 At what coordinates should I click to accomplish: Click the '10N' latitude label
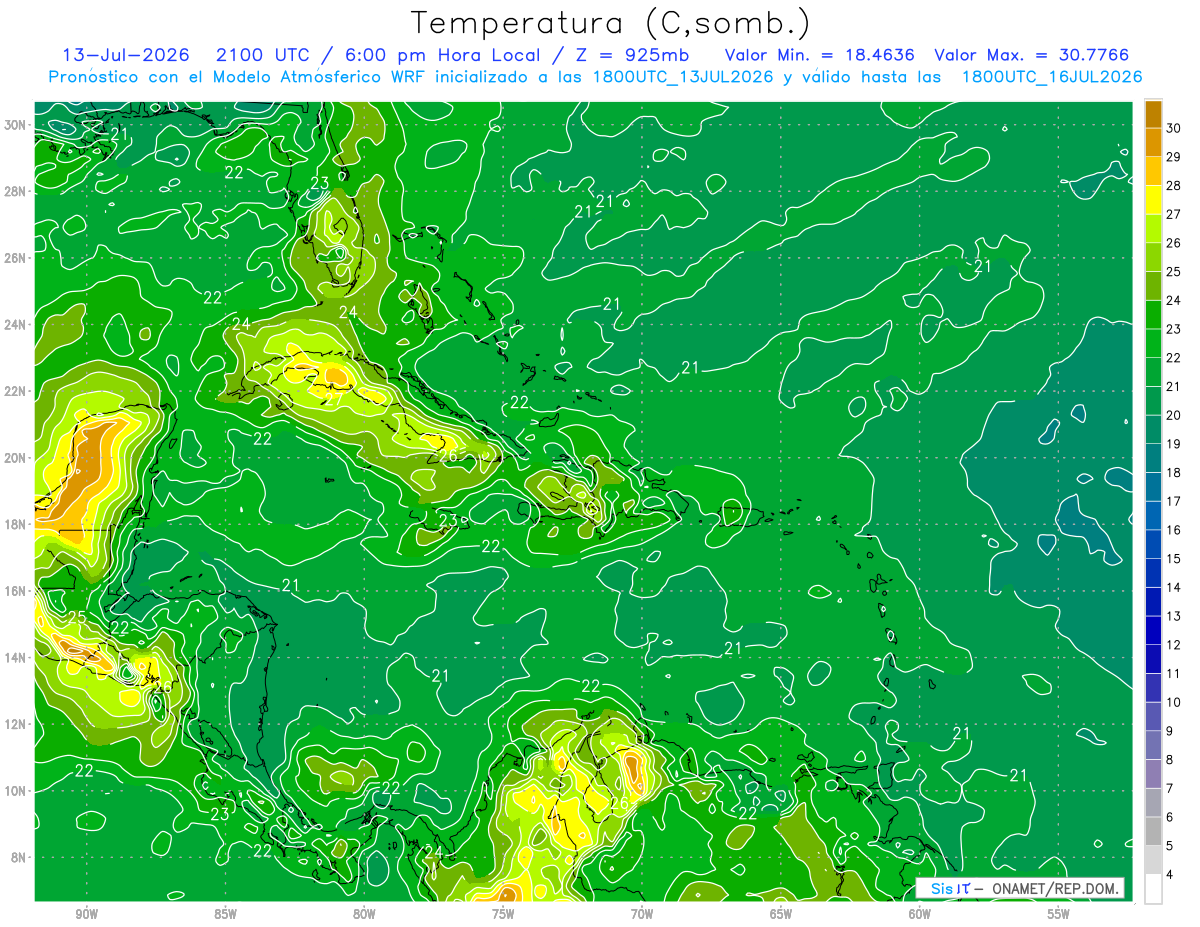pyautogui.click(x=15, y=791)
